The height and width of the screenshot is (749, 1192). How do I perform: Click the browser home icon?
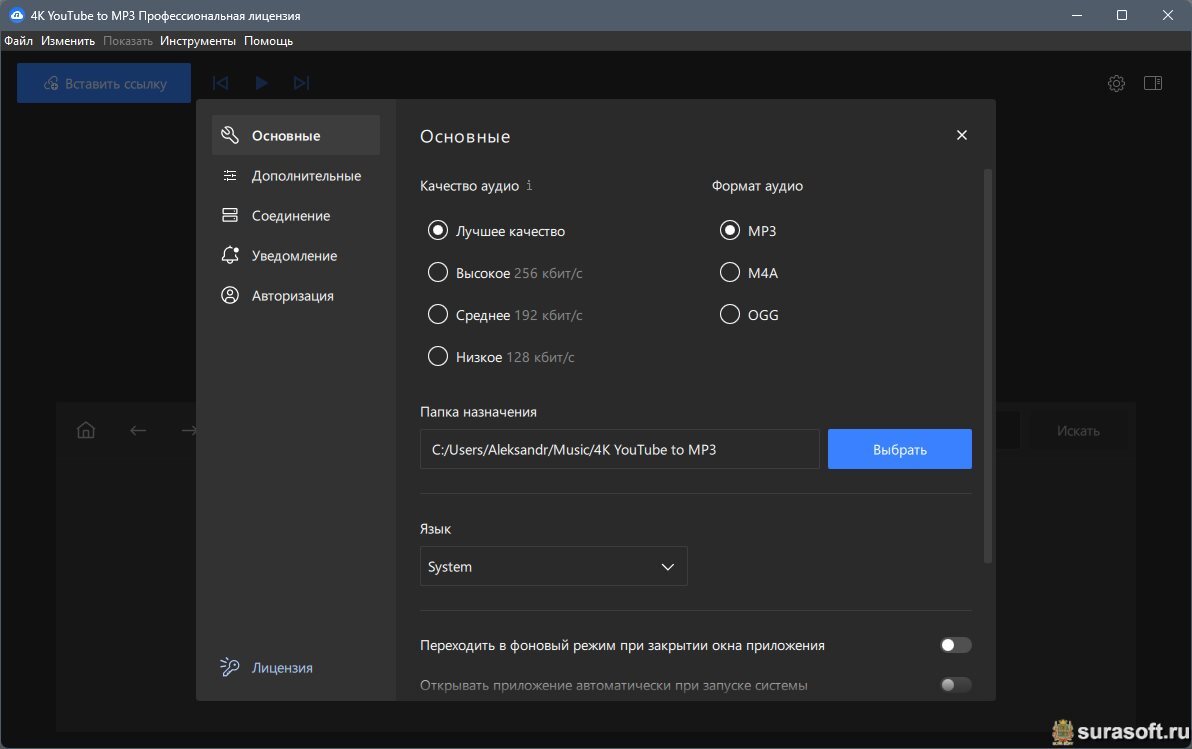pyautogui.click(x=86, y=430)
